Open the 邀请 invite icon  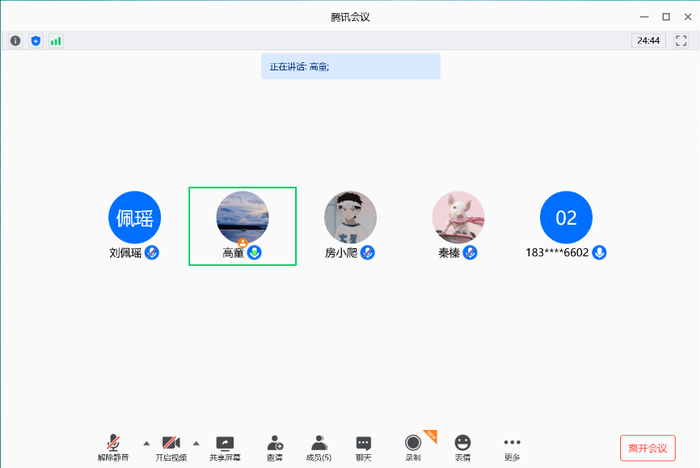[275, 448]
